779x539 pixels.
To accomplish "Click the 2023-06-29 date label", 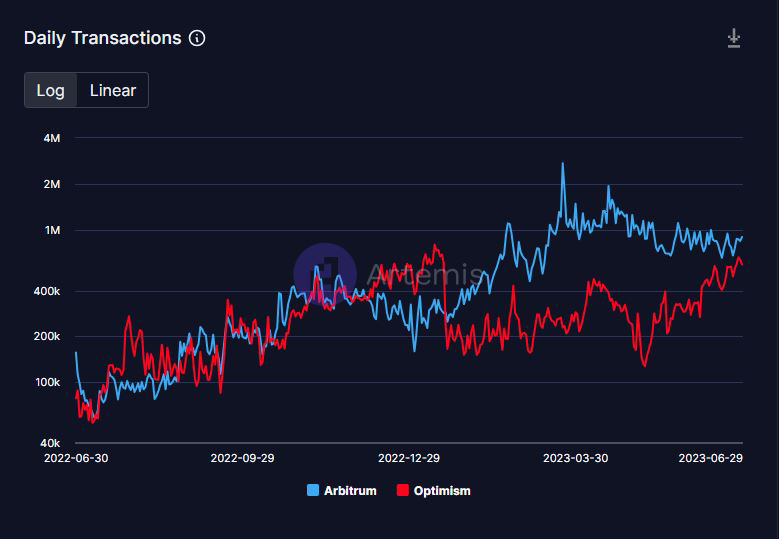I will click(x=710, y=458).
